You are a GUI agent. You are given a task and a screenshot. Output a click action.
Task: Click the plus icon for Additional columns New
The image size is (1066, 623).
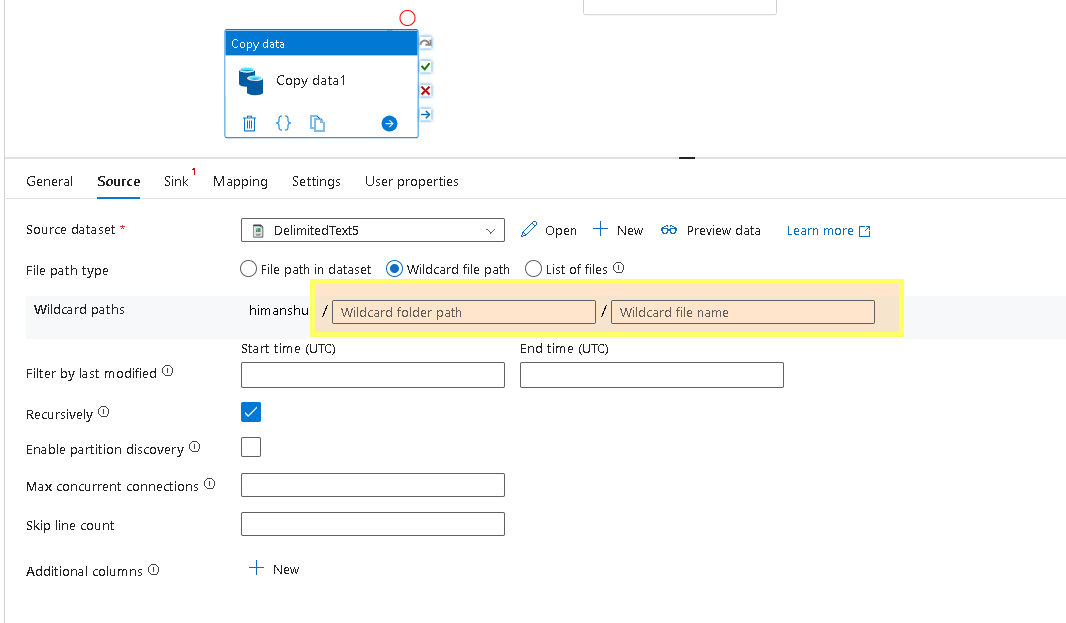(x=256, y=568)
